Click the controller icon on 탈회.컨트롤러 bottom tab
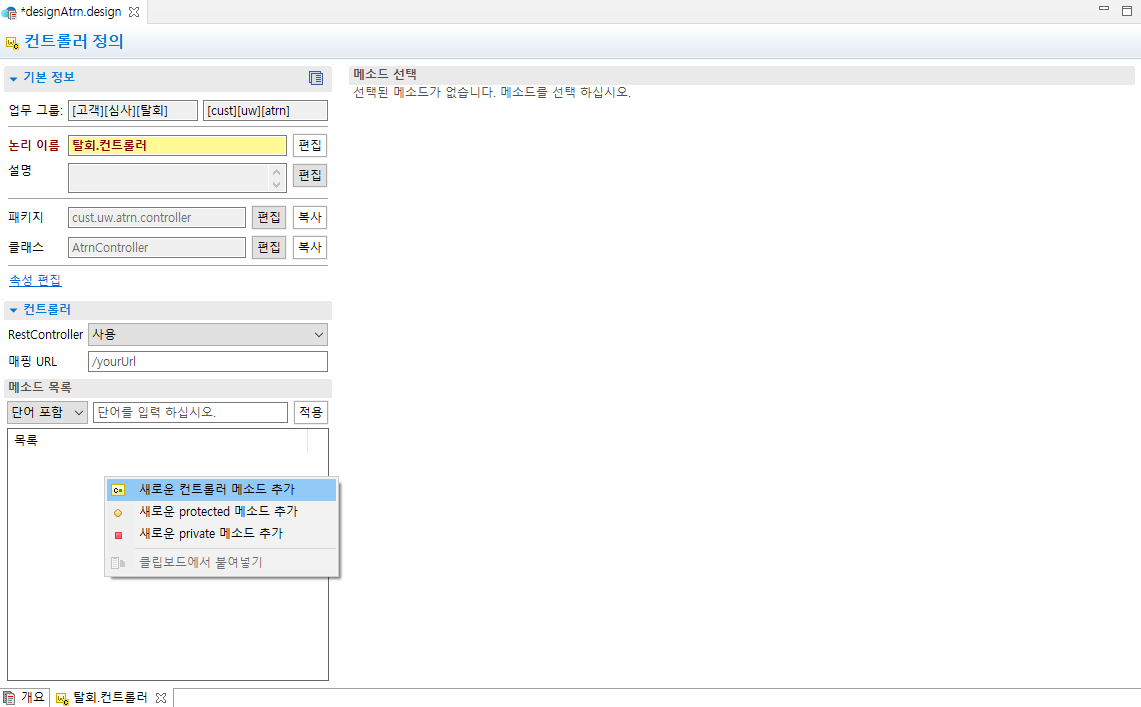 pos(62,697)
